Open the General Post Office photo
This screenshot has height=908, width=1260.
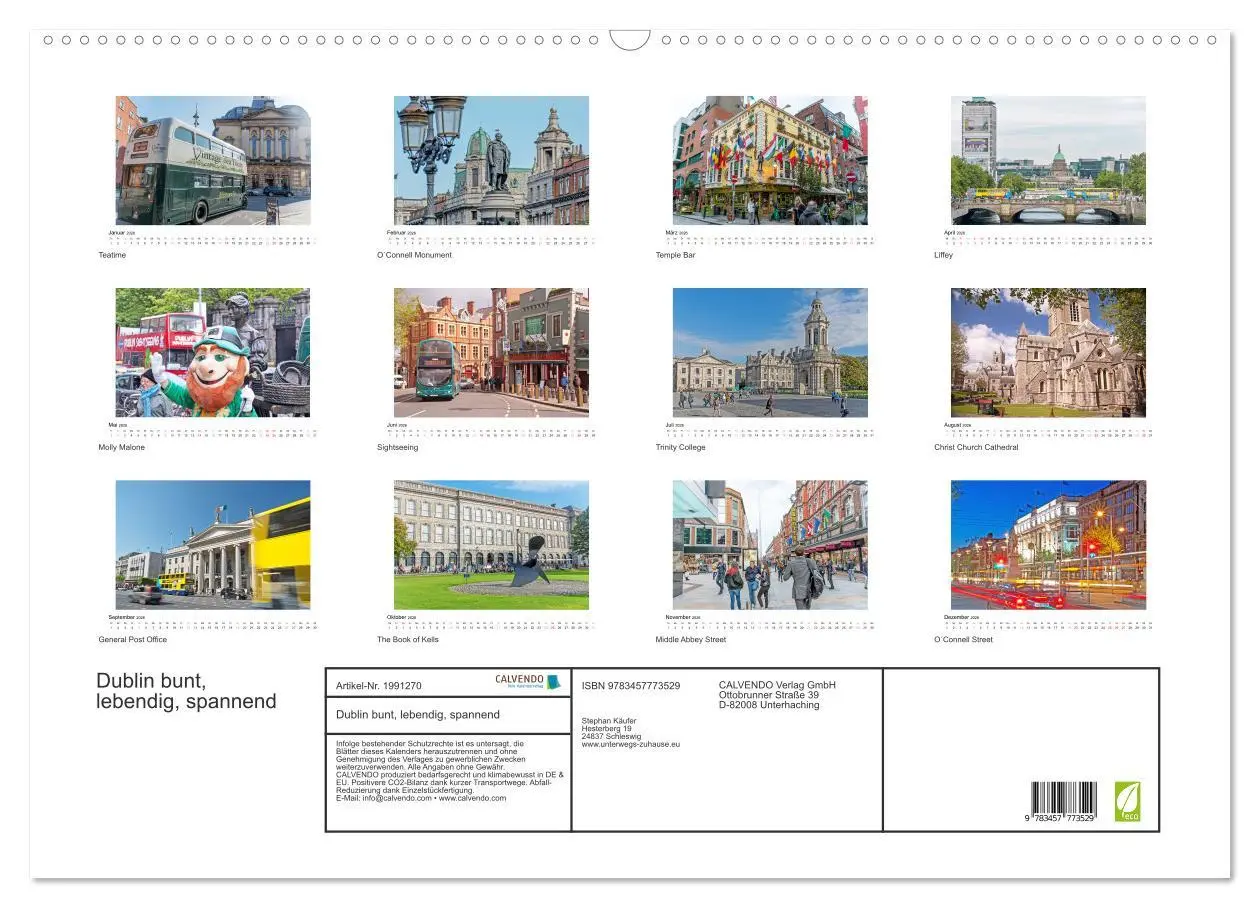212,545
